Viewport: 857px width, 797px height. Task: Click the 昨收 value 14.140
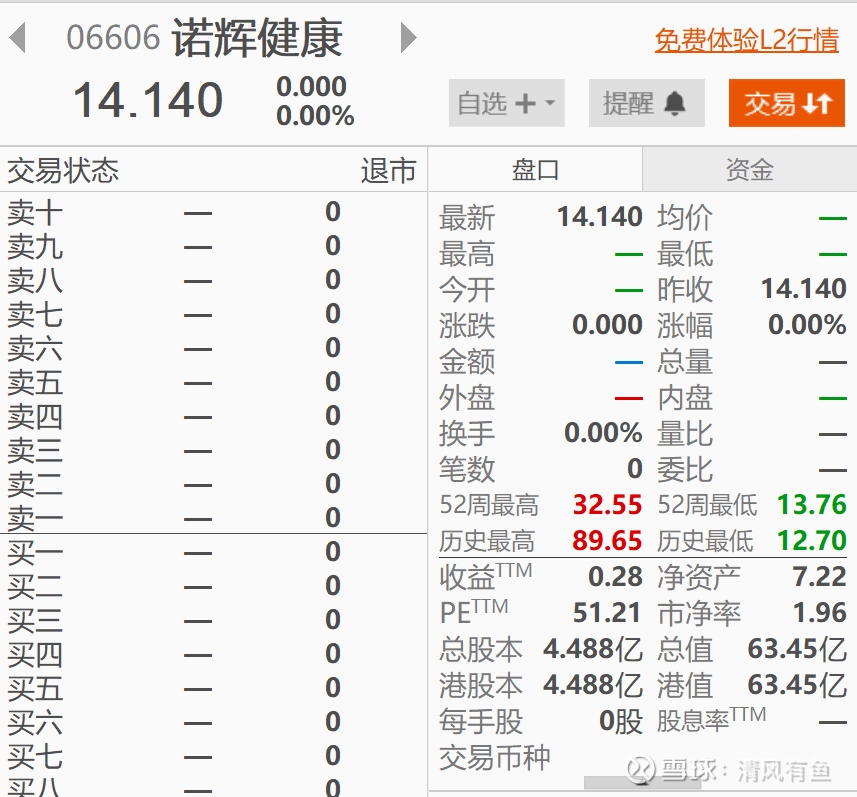tap(804, 289)
